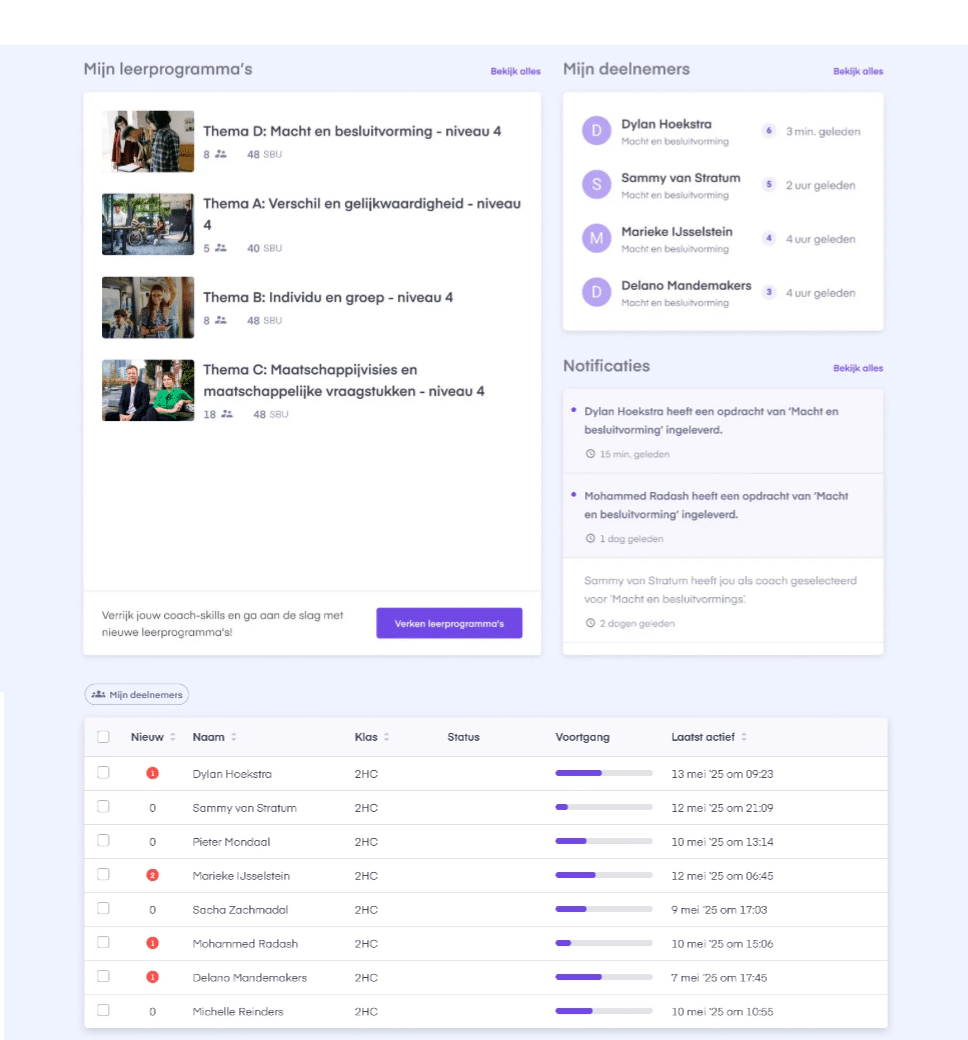Click Pieter Mondaal's progress bar
This screenshot has height=1040, width=968.
(604, 841)
